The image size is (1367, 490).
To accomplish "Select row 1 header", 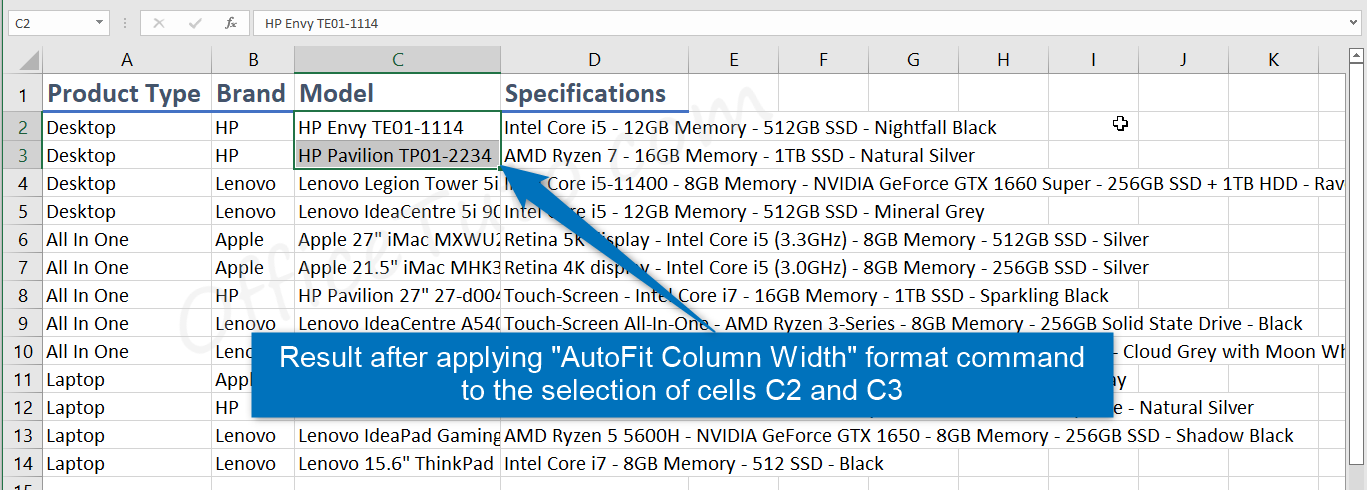I will [22, 95].
